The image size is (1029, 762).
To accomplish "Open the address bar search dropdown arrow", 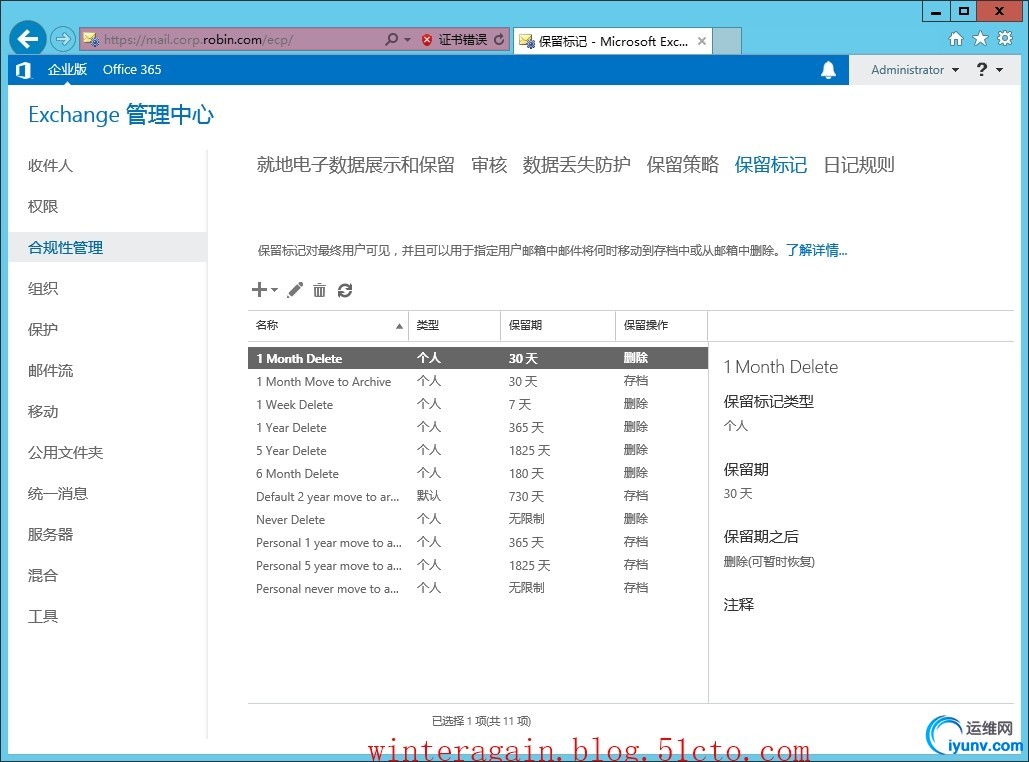I will click(408, 39).
